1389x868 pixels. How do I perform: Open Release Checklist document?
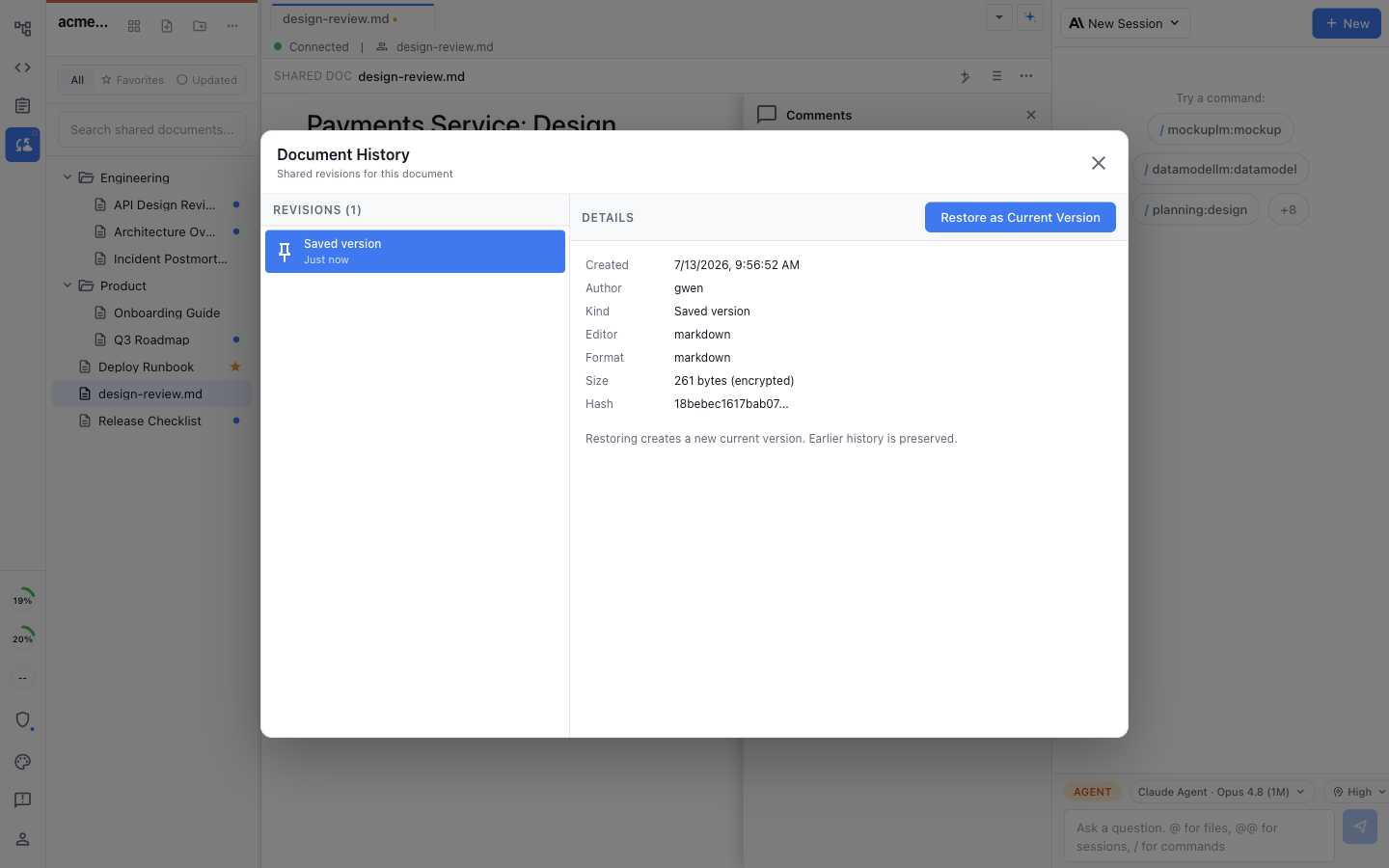(151, 420)
